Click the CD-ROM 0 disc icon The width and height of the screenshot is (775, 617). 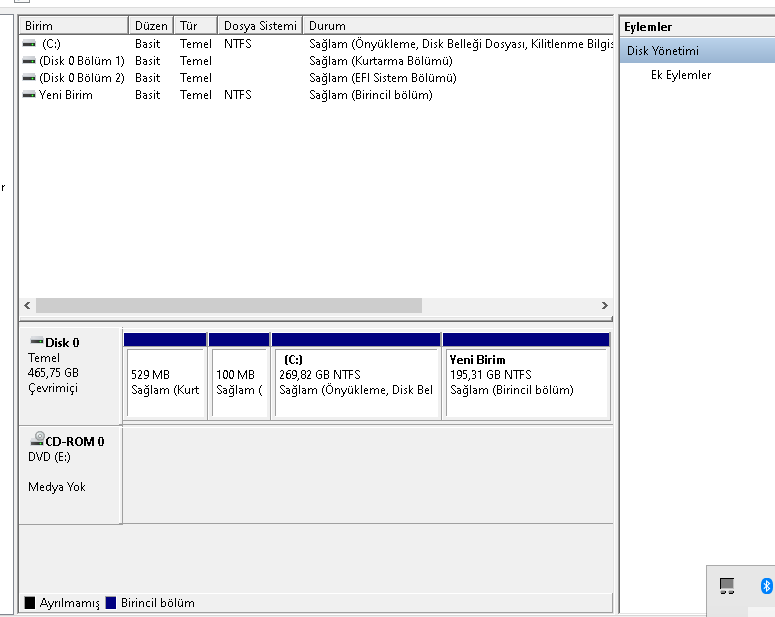(37, 439)
